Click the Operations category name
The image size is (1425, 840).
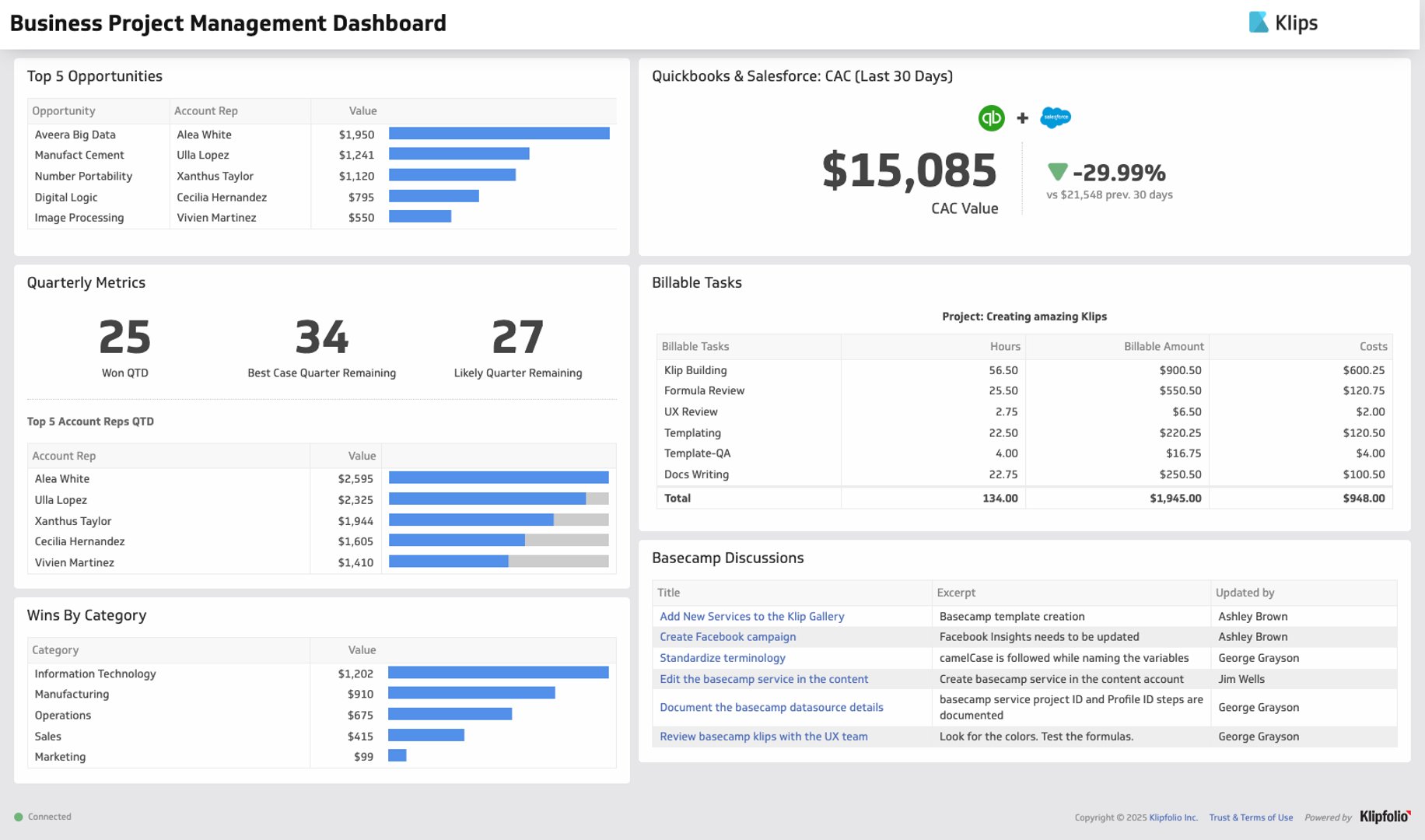click(x=63, y=716)
